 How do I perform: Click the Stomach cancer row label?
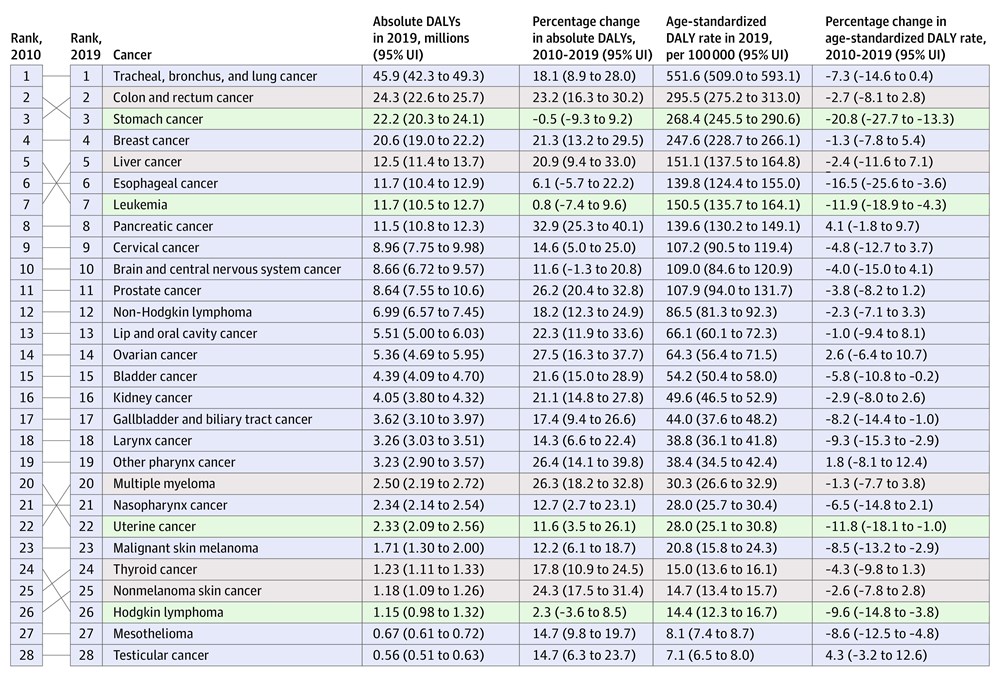tap(158, 119)
